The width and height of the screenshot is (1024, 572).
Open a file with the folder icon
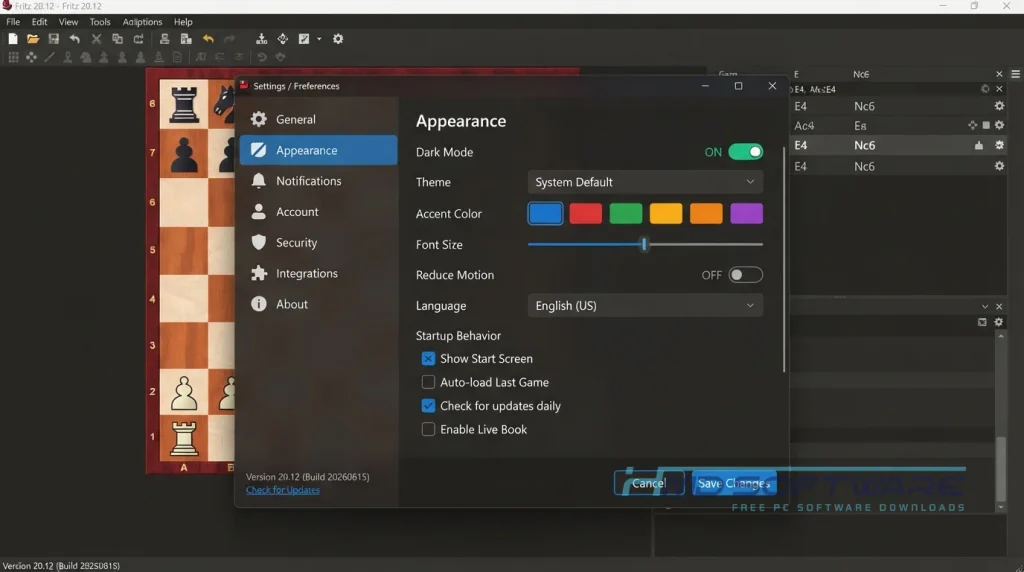tap(33, 39)
